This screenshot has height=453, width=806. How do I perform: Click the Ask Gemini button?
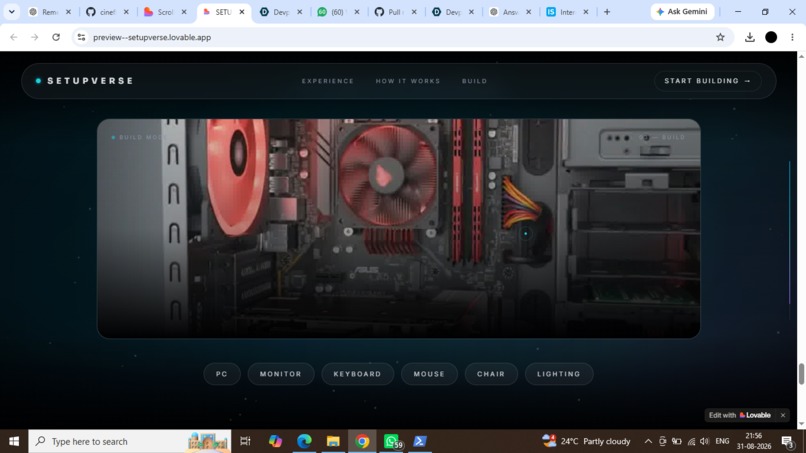click(682, 11)
